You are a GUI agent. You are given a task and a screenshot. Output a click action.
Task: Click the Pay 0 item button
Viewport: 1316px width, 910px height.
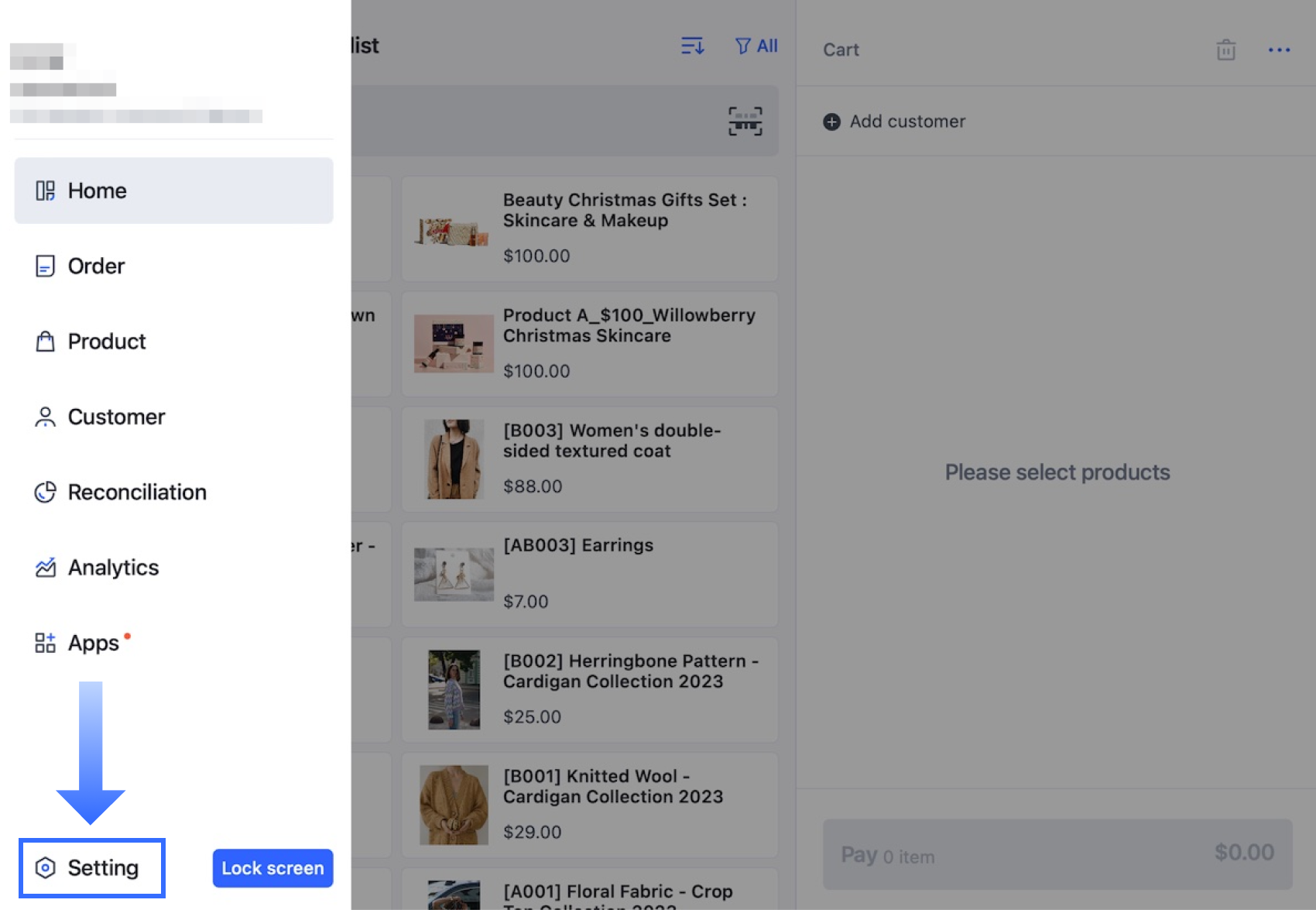1057,854
